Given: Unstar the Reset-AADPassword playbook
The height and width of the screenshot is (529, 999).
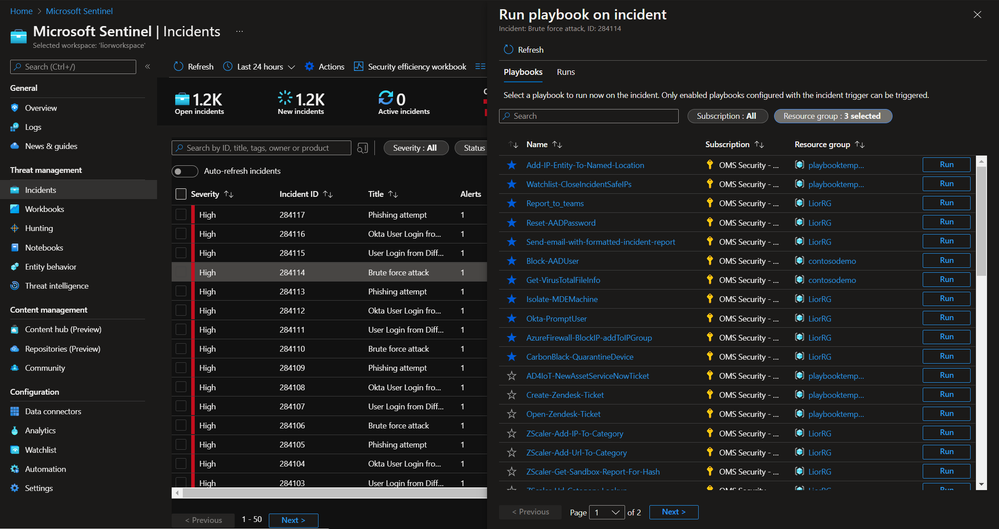Looking at the screenshot, I should coord(511,222).
